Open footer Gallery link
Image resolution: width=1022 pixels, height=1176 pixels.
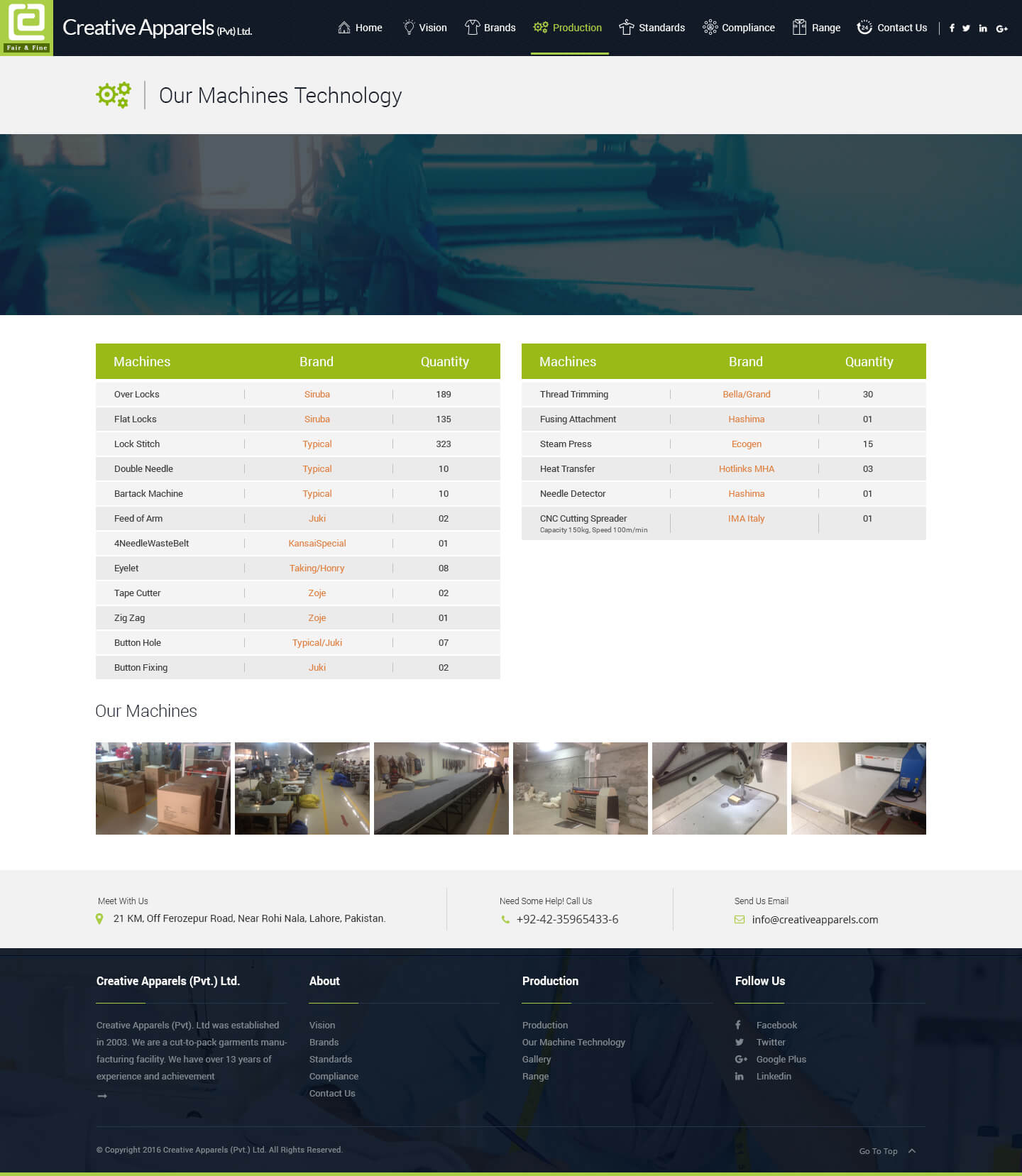(x=537, y=1059)
